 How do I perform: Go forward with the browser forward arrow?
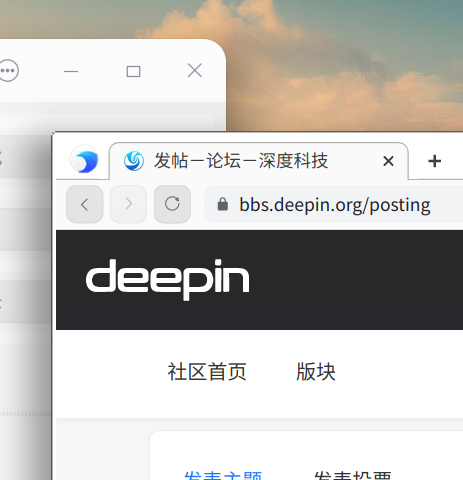click(x=129, y=204)
